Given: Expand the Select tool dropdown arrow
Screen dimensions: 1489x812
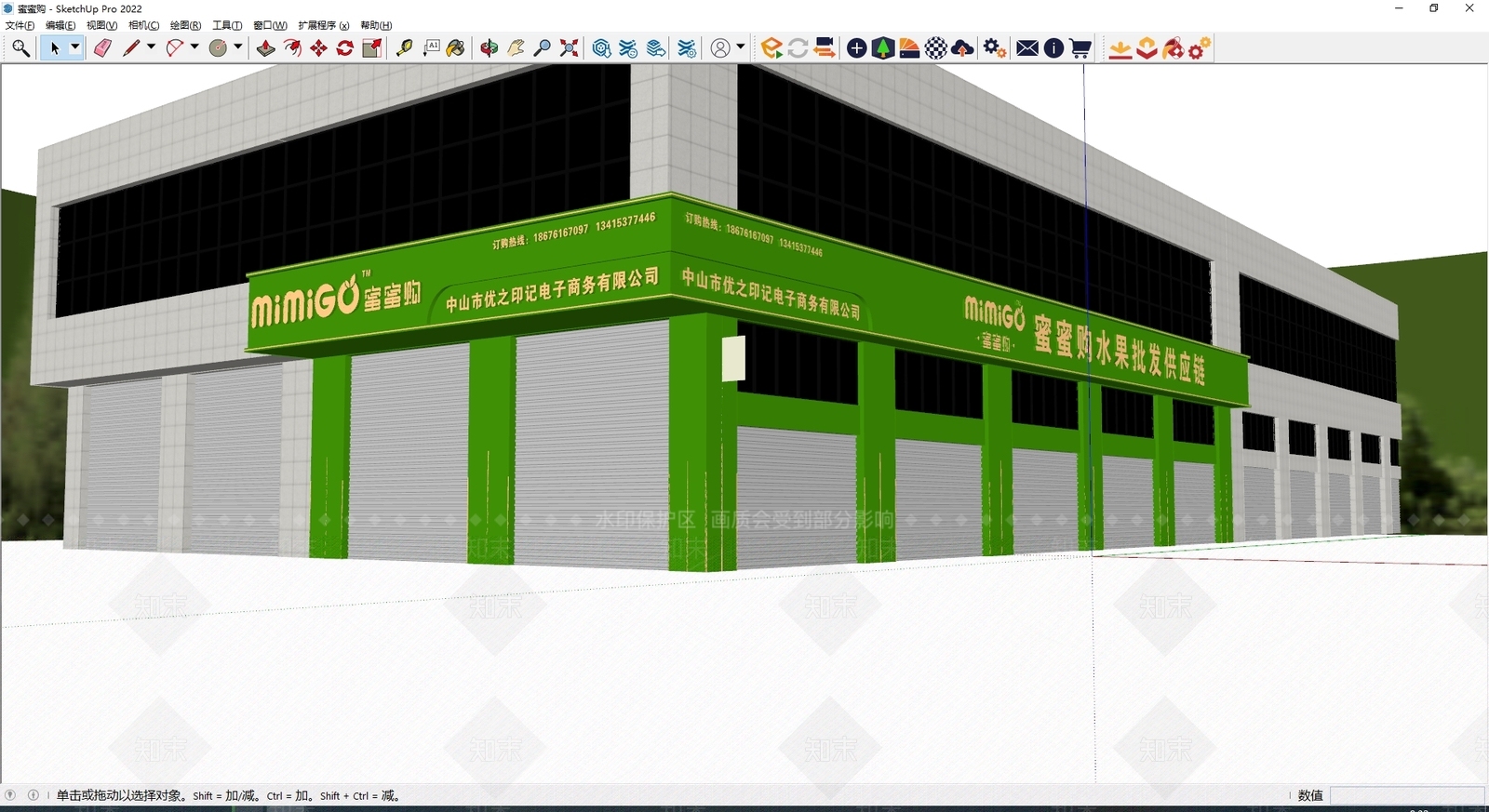Looking at the screenshot, I should tap(75, 48).
